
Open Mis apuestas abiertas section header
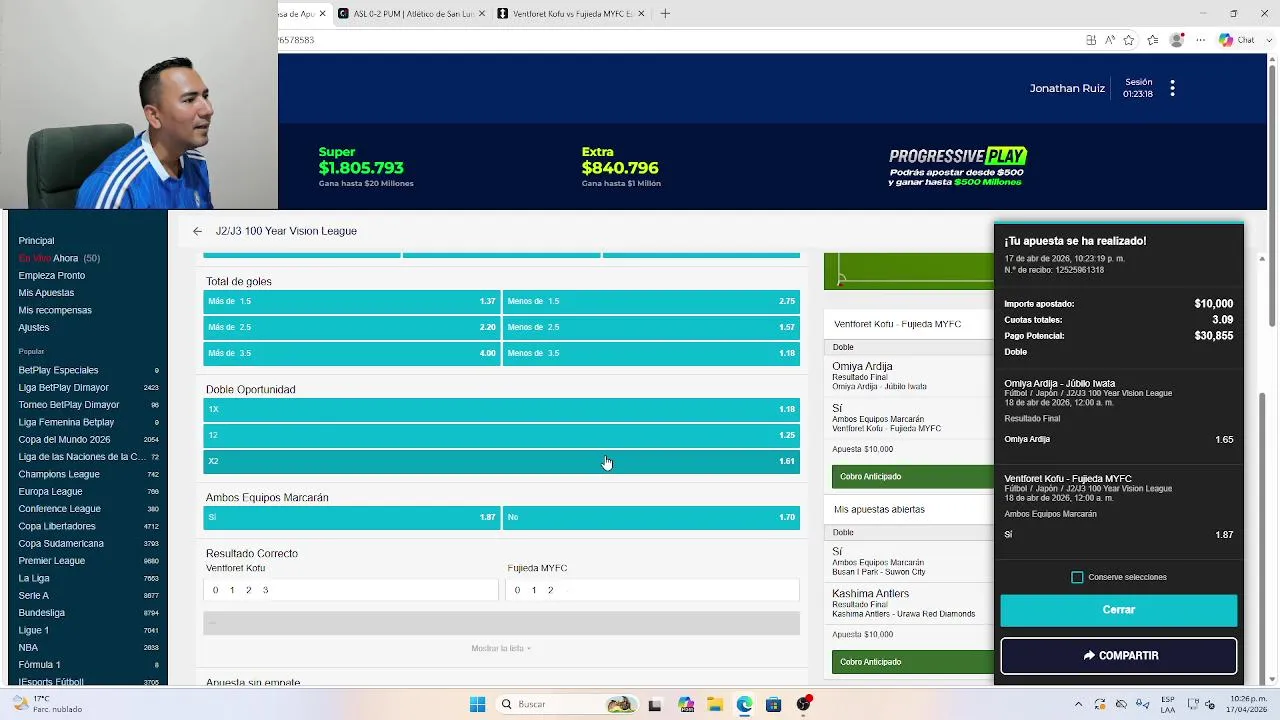tap(879, 510)
